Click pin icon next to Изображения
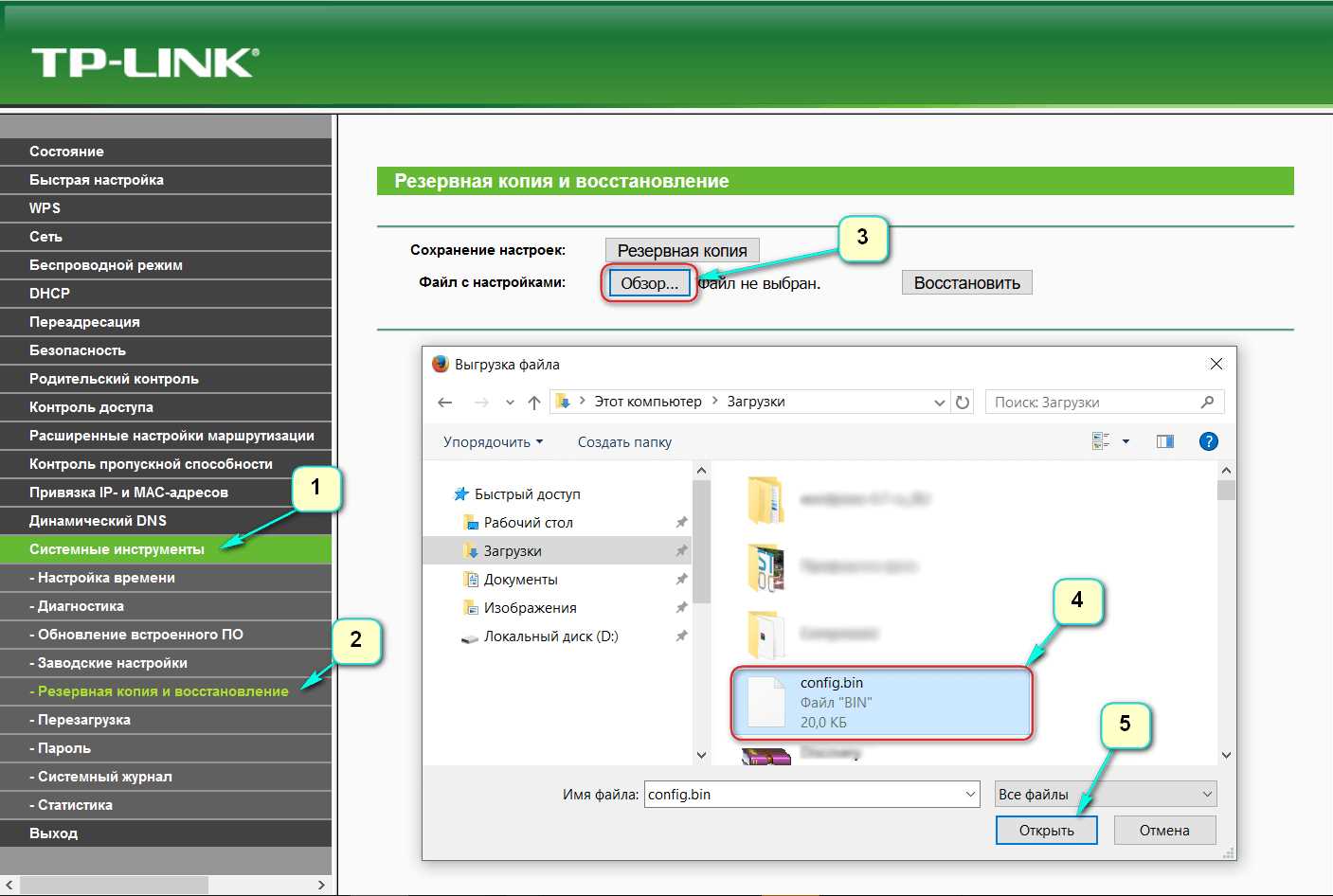The width and height of the screenshot is (1333, 896). tap(681, 608)
